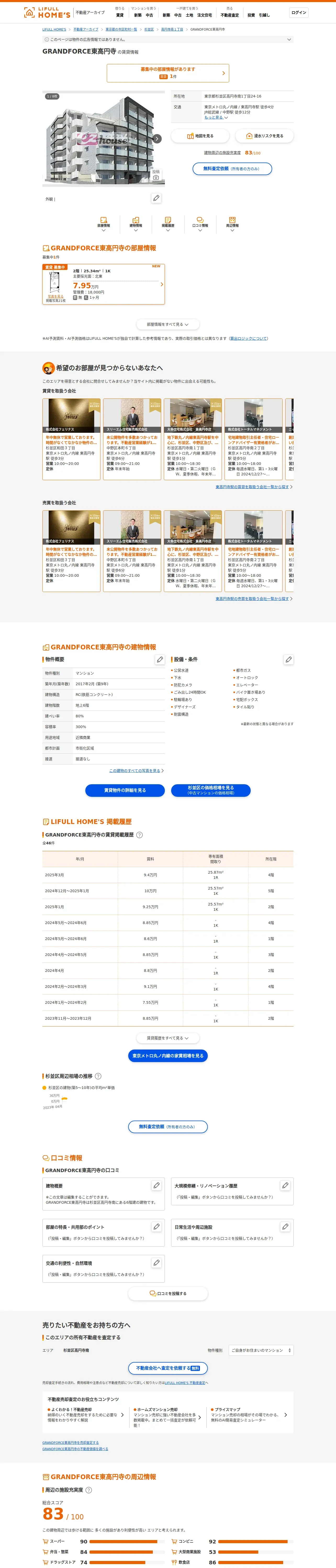
Task: Show next building photo with arrow
Action: (x=157, y=139)
